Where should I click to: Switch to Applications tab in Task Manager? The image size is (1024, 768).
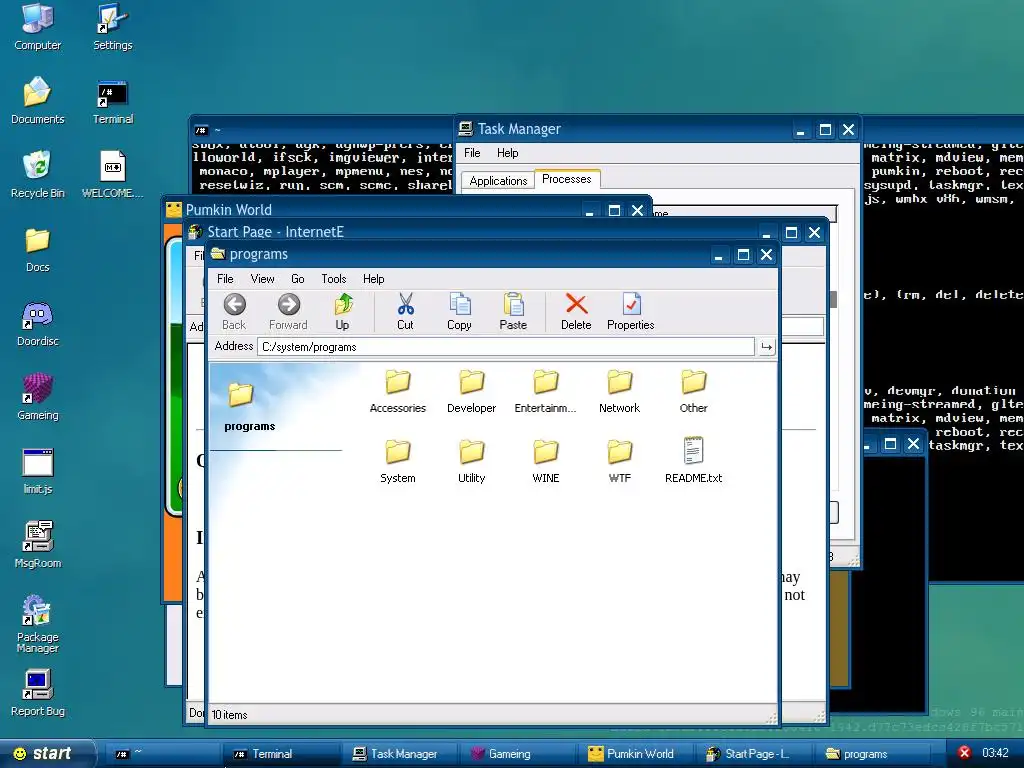click(498, 181)
